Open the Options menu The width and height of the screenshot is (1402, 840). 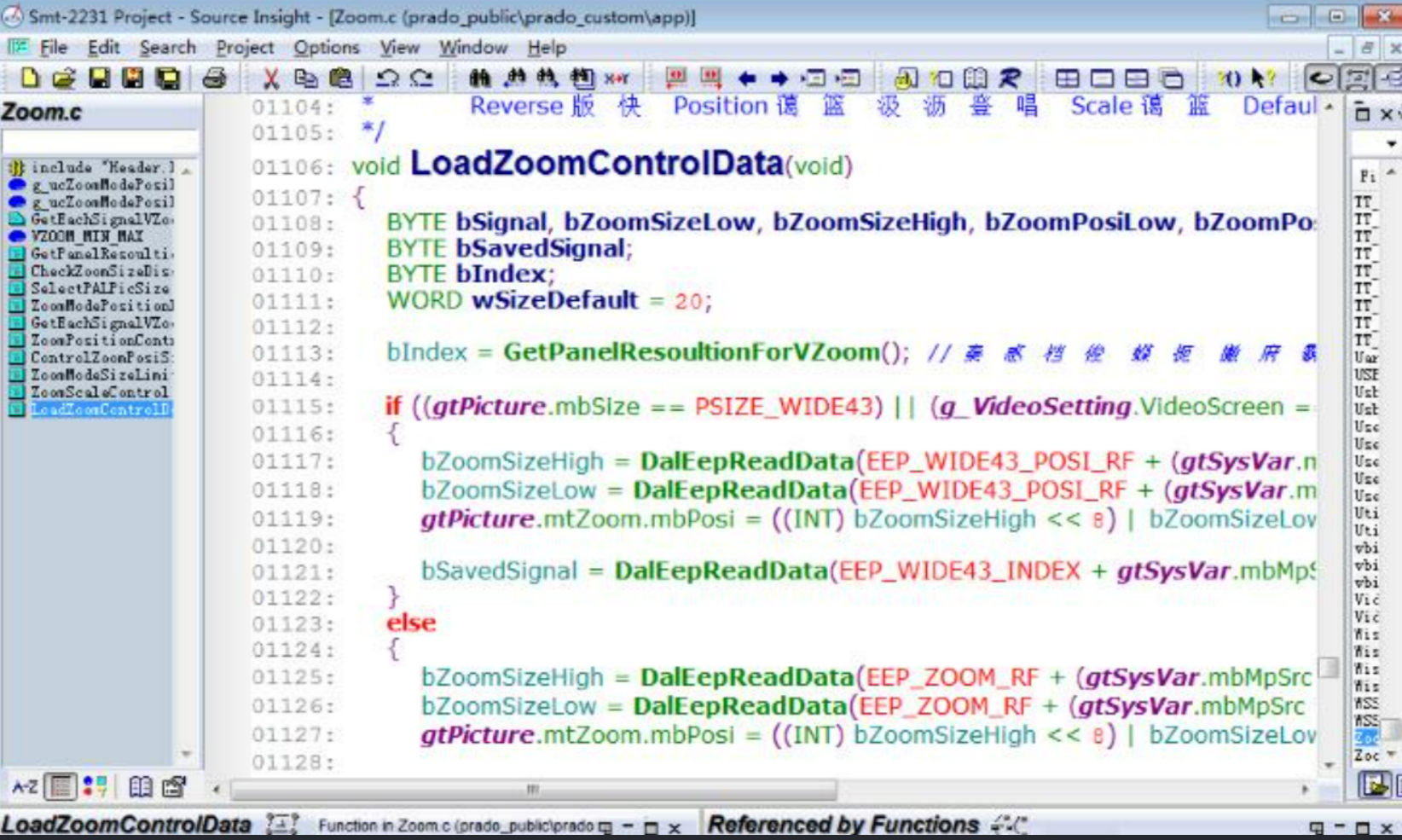327,48
